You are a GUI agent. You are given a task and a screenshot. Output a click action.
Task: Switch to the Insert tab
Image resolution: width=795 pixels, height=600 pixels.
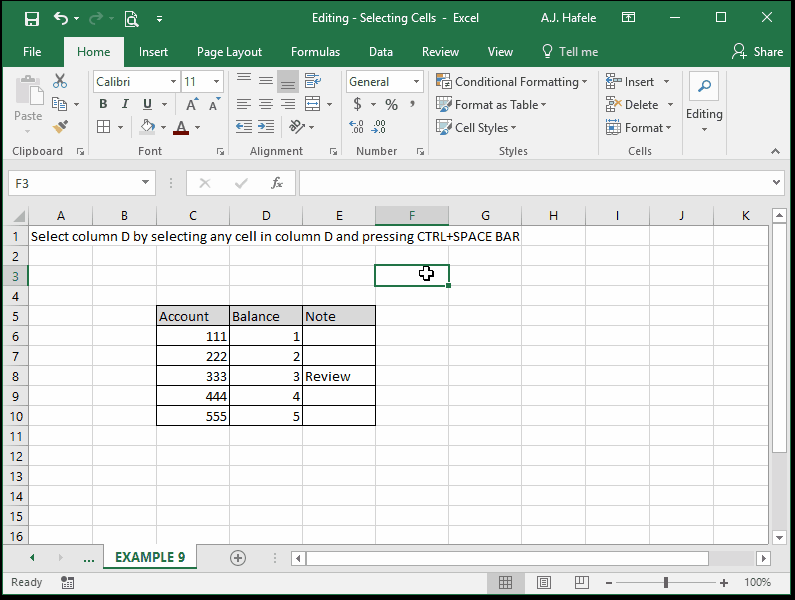153,52
